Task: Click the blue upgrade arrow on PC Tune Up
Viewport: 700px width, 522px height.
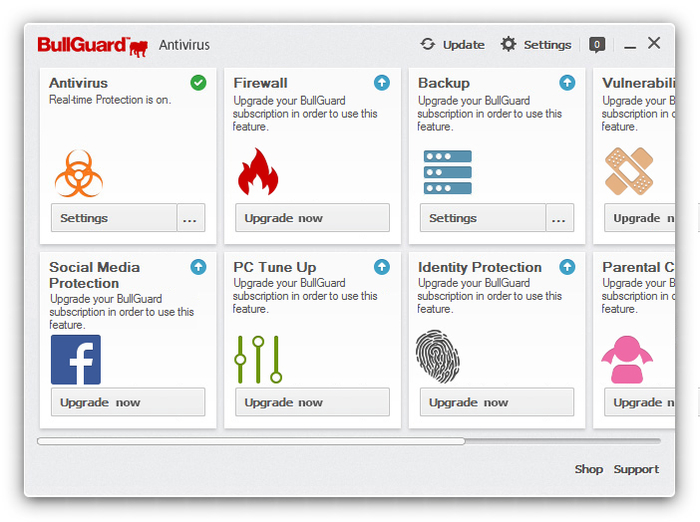Action: point(382,267)
